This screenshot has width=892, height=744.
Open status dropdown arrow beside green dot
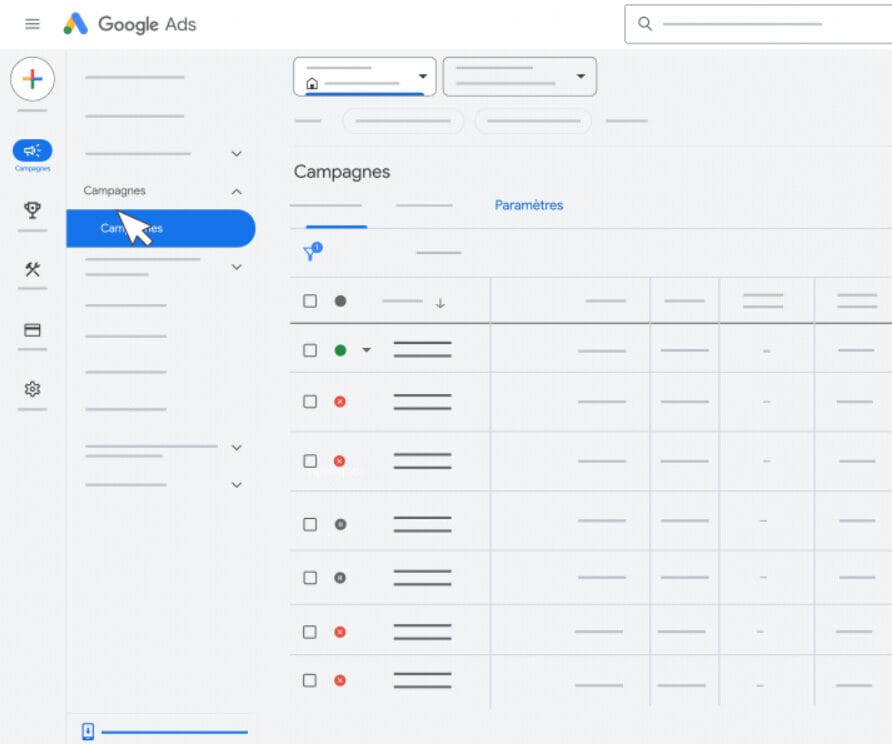[x=366, y=350]
